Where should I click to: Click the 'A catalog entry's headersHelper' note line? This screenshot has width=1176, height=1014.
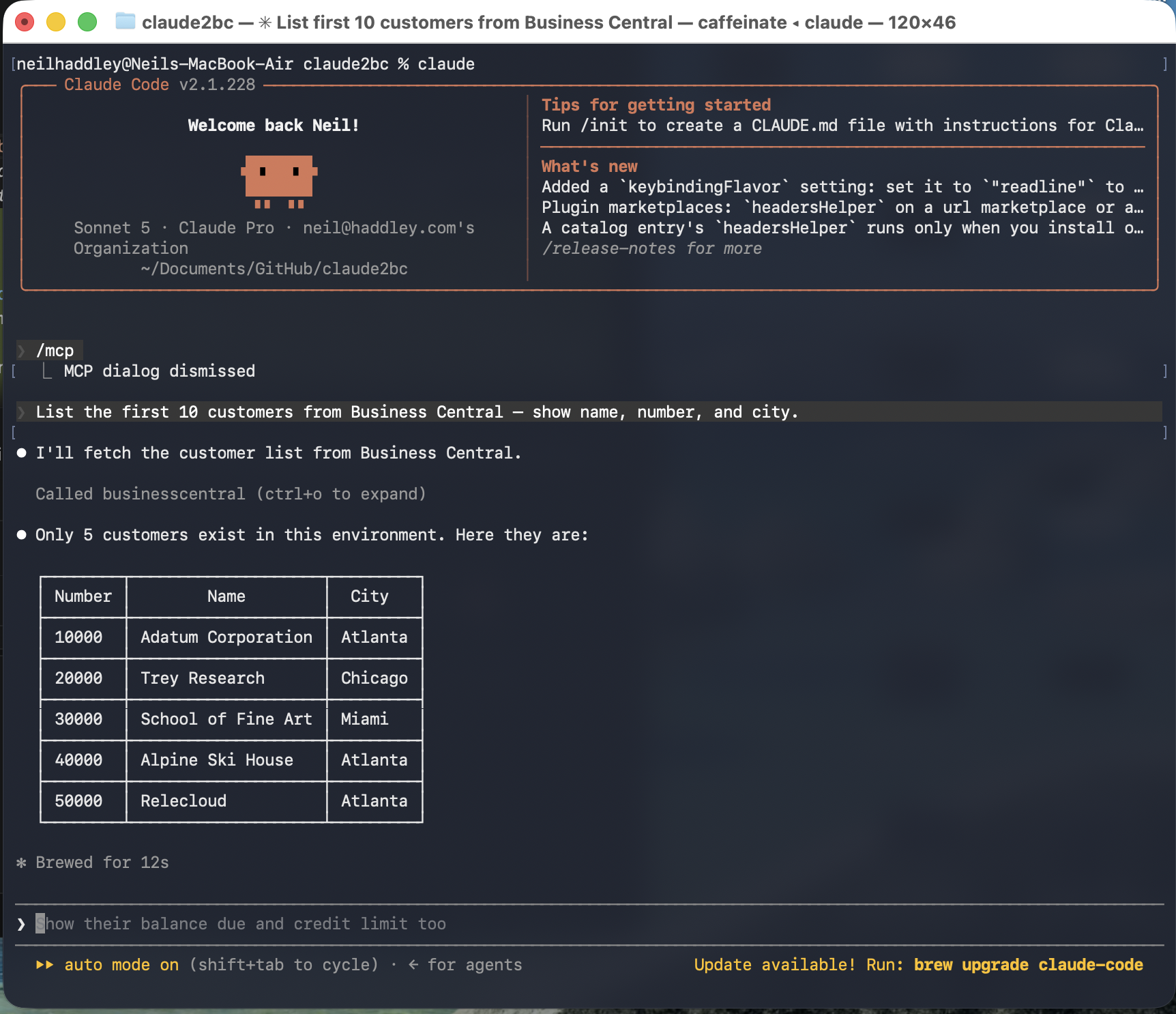842,228
